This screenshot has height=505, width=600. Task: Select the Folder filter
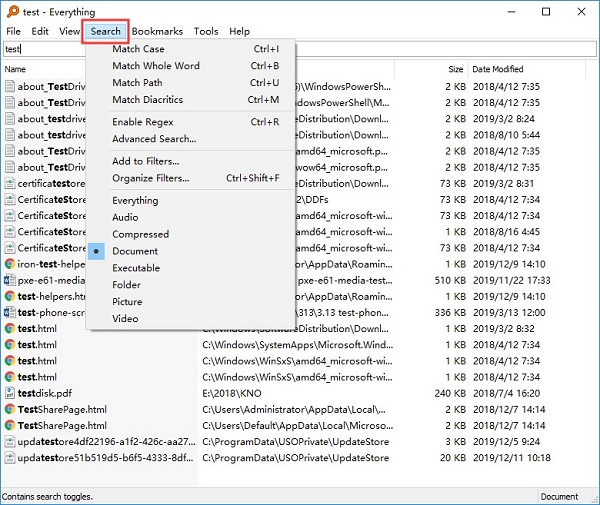pos(191,285)
